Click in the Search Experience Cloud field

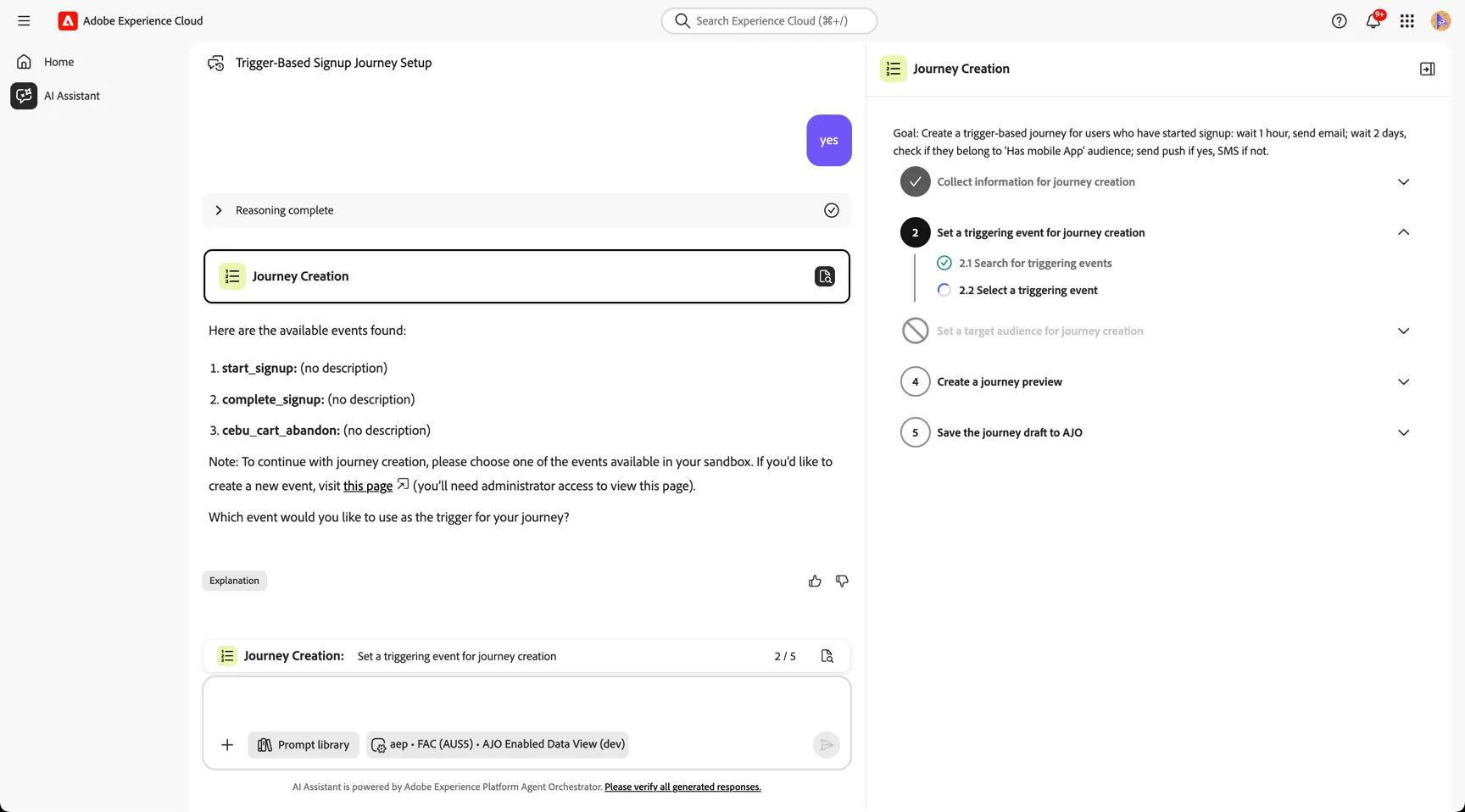[x=769, y=20]
